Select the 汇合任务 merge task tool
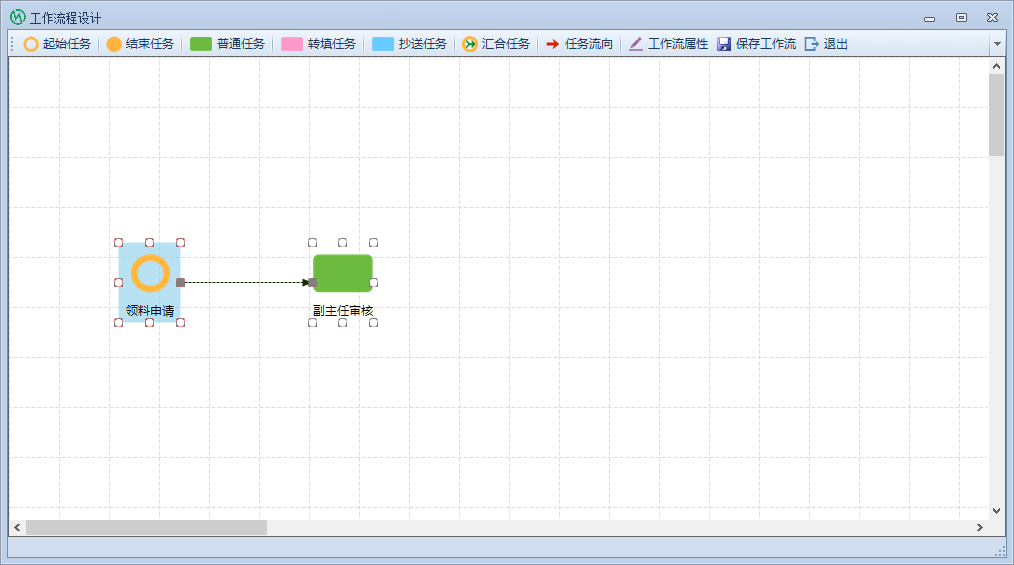The image size is (1014, 565). pyautogui.click(x=496, y=44)
